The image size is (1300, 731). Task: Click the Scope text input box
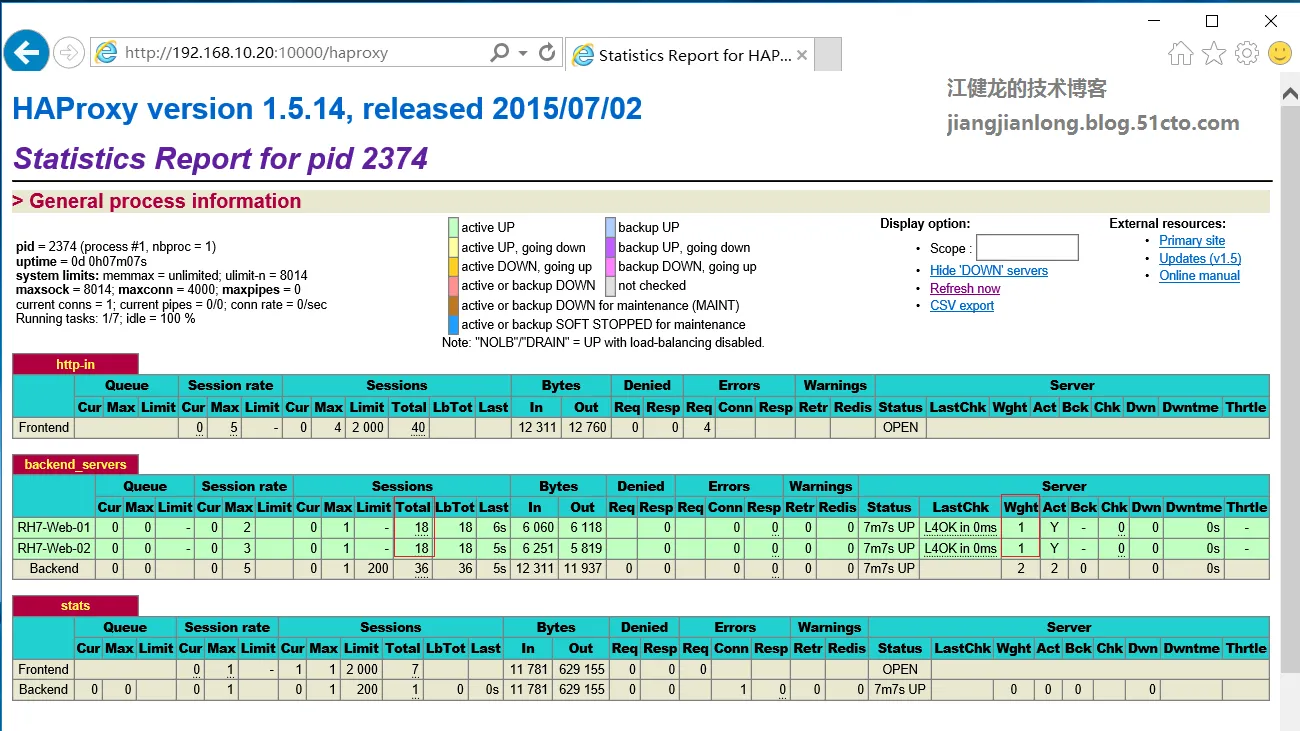click(x=1027, y=247)
